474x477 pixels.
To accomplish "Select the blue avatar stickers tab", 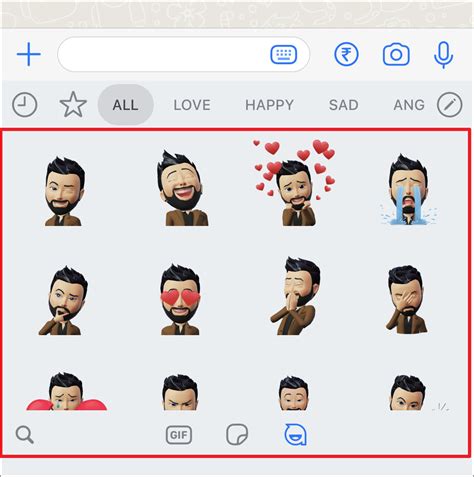I will (295, 435).
